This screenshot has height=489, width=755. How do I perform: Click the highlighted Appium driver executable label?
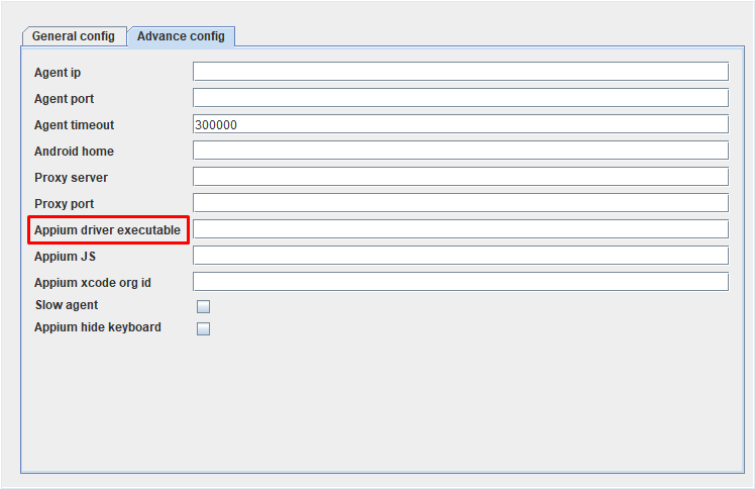(x=108, y=230)
